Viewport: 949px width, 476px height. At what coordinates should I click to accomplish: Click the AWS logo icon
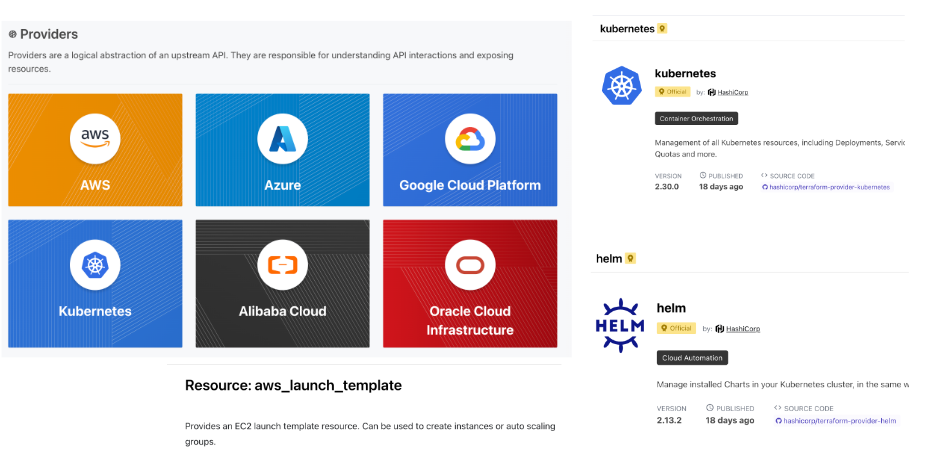95,139
